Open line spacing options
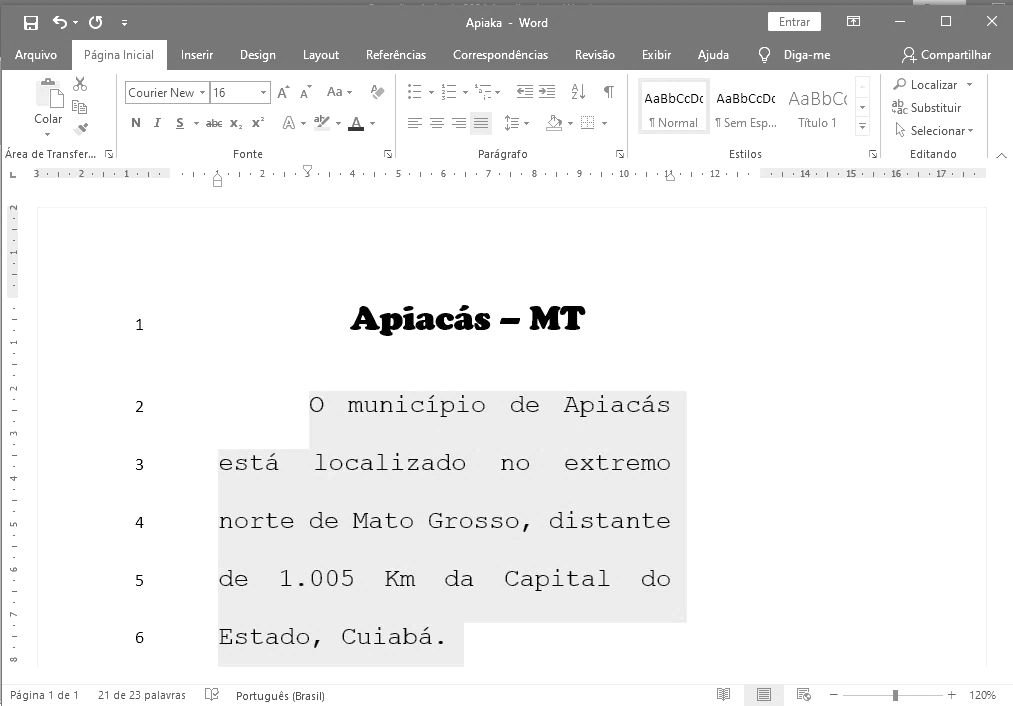The height and width of the screenshot is (706, 1013). coord(516,123)
